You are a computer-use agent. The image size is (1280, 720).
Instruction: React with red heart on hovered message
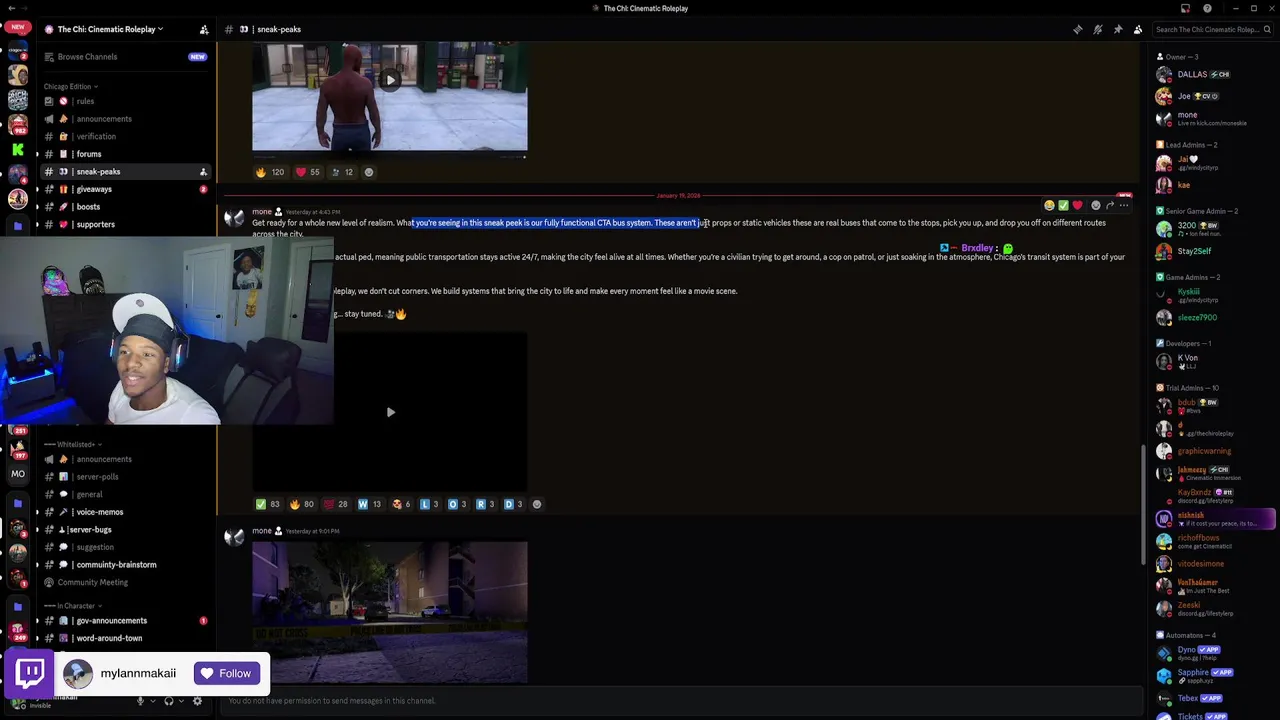[1077, 205]
